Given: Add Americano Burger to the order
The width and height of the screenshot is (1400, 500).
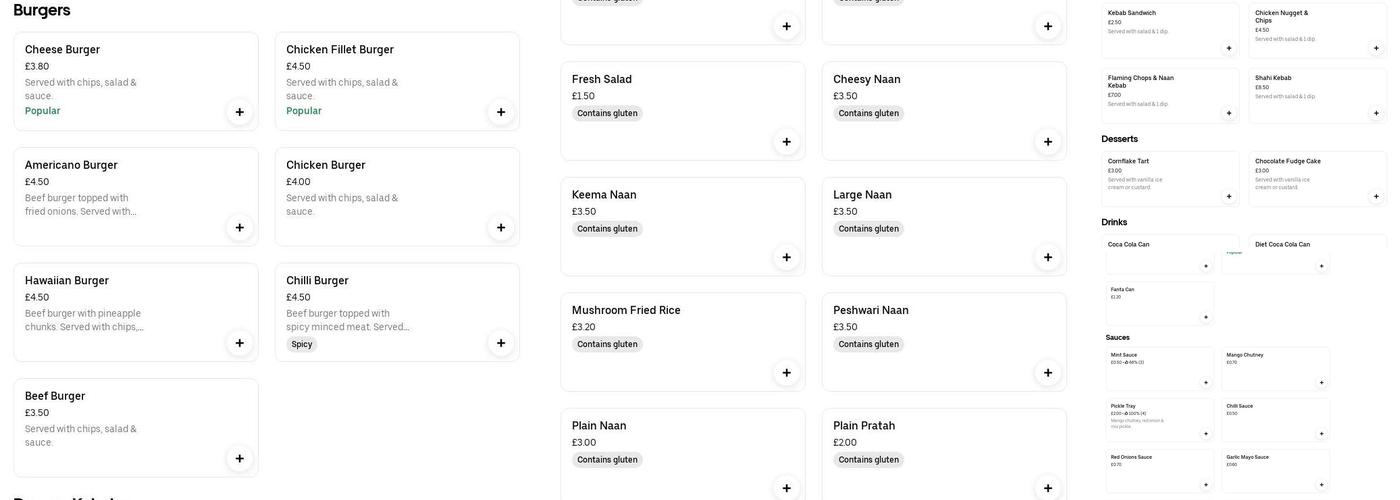Looking at the screenshot, I should (240, 228).
